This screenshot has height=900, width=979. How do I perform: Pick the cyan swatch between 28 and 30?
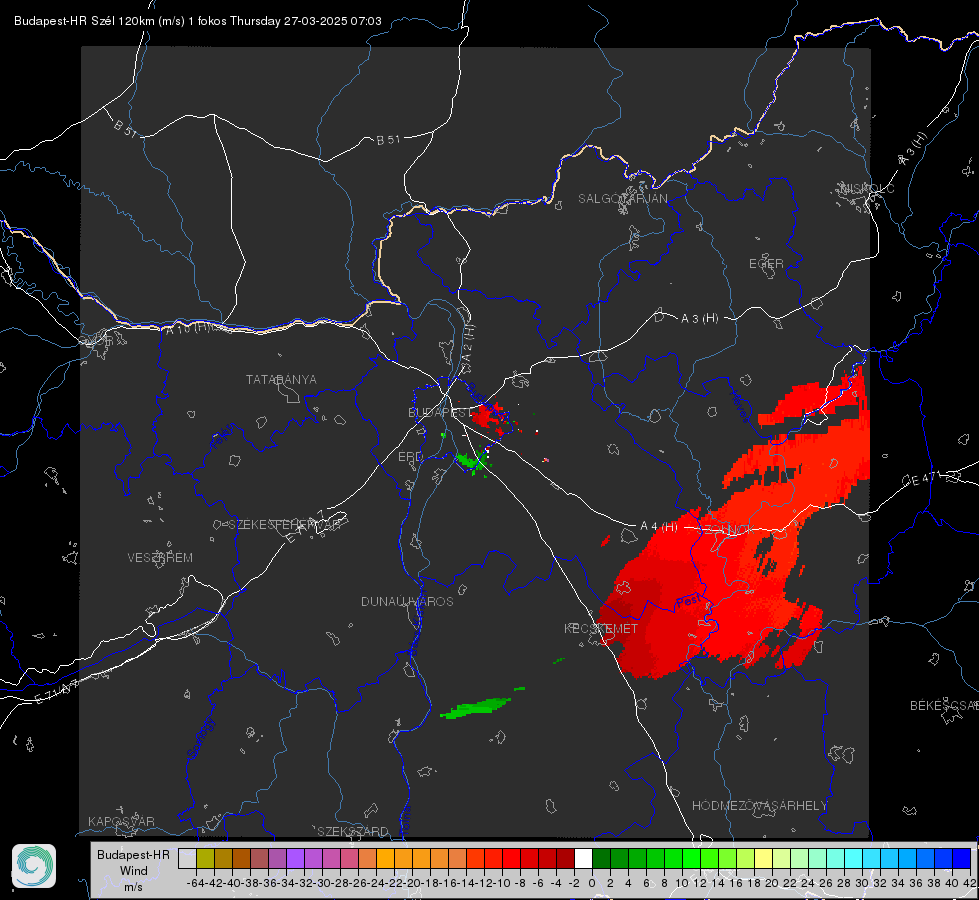(x=854, y=858)
